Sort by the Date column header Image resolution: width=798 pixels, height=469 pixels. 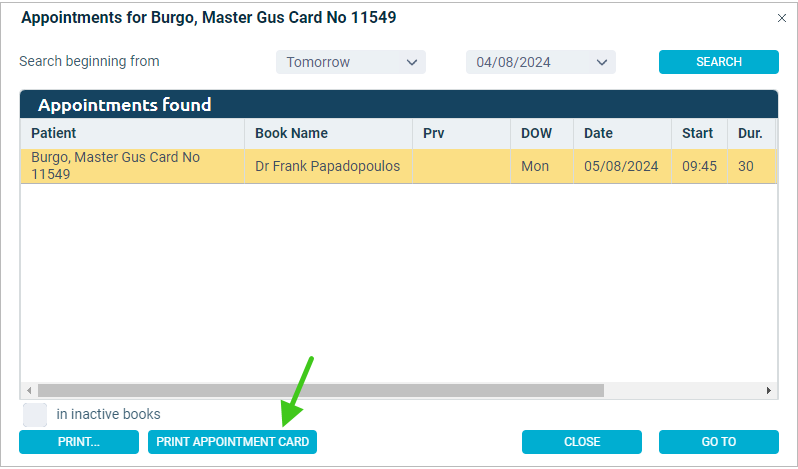[622, 133]
